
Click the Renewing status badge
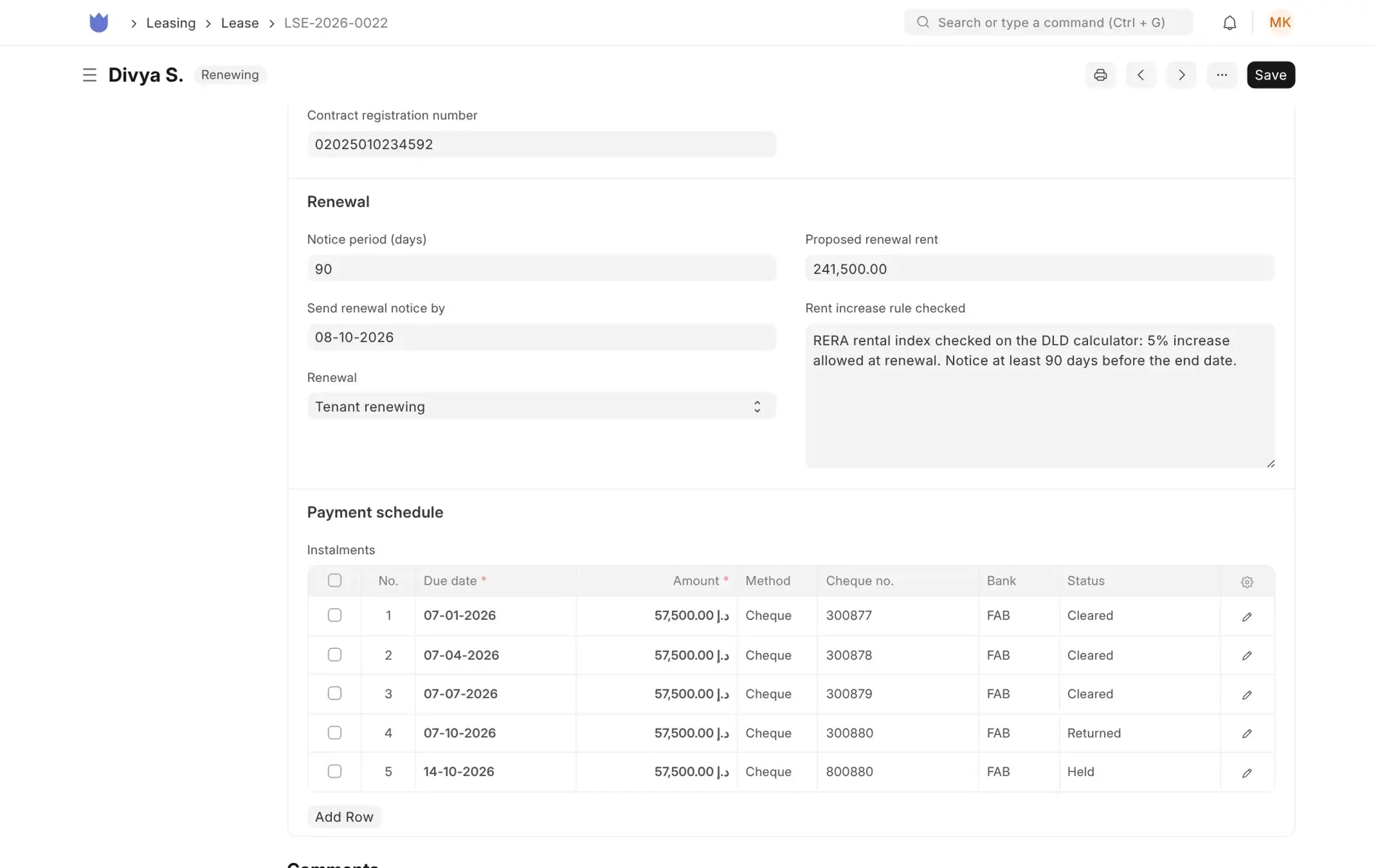(230, 75)
